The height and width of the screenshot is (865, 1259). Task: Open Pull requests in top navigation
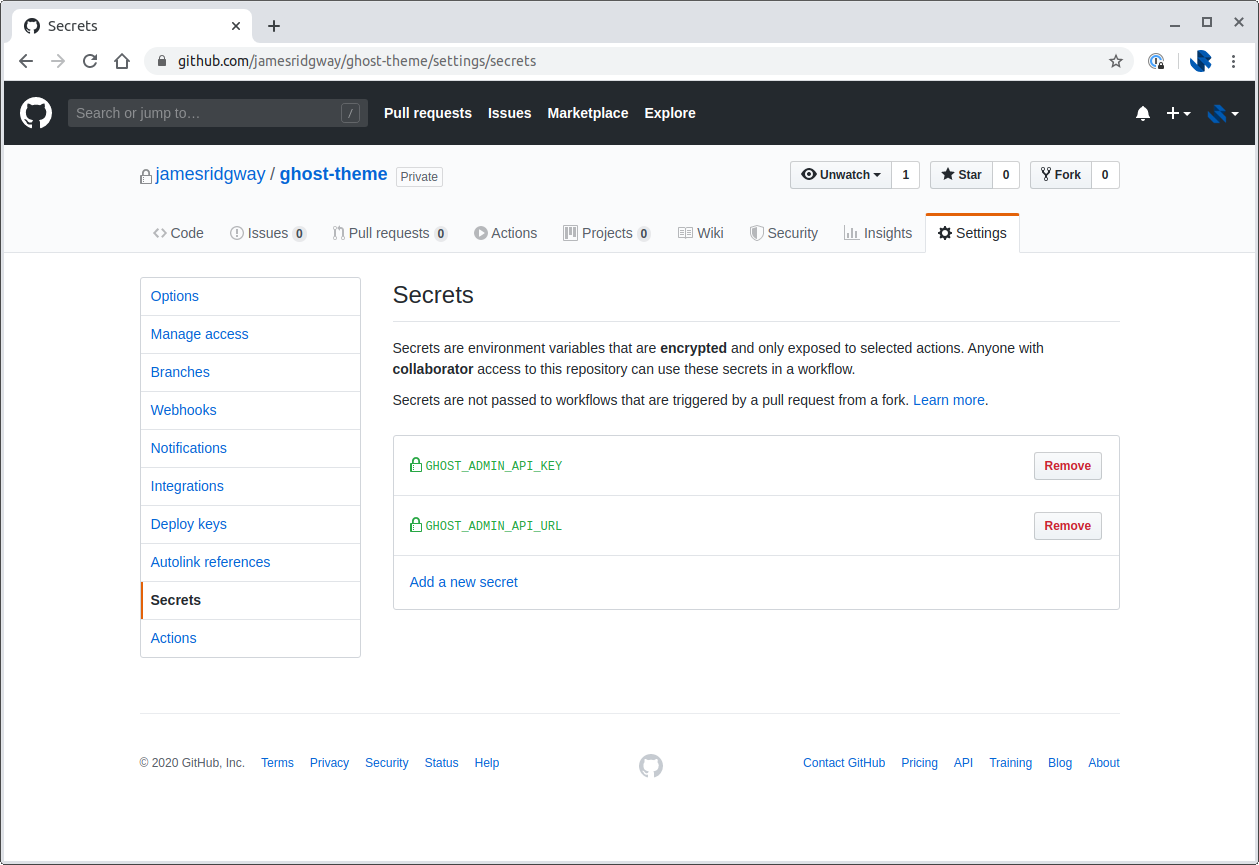428,113
